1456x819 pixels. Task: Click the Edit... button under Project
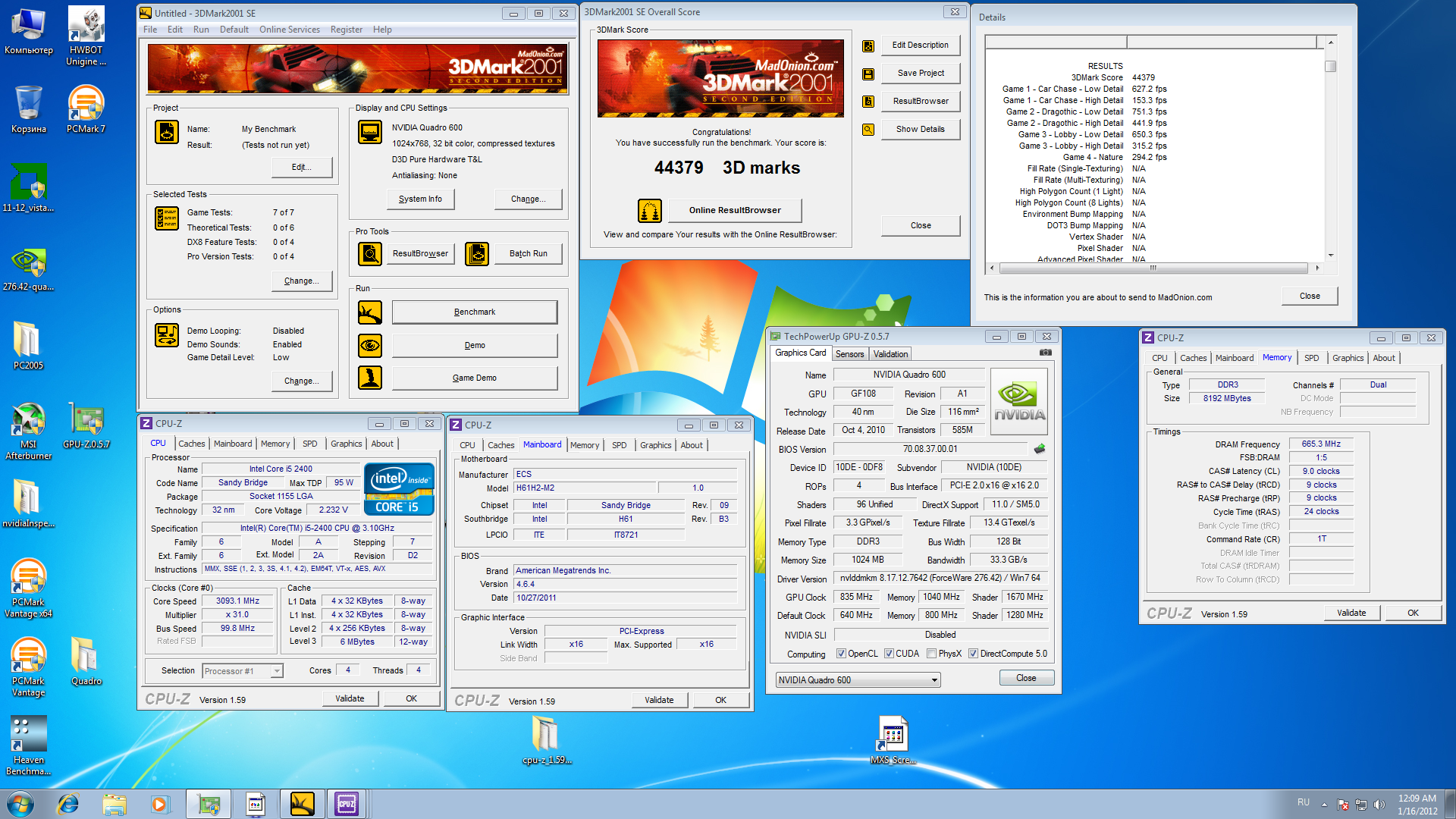pos(302,168)
